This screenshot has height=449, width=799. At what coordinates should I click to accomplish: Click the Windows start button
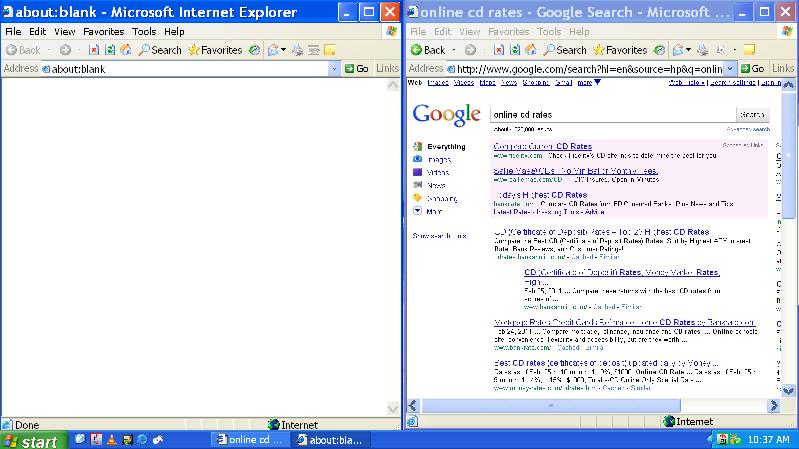(34, 440)
